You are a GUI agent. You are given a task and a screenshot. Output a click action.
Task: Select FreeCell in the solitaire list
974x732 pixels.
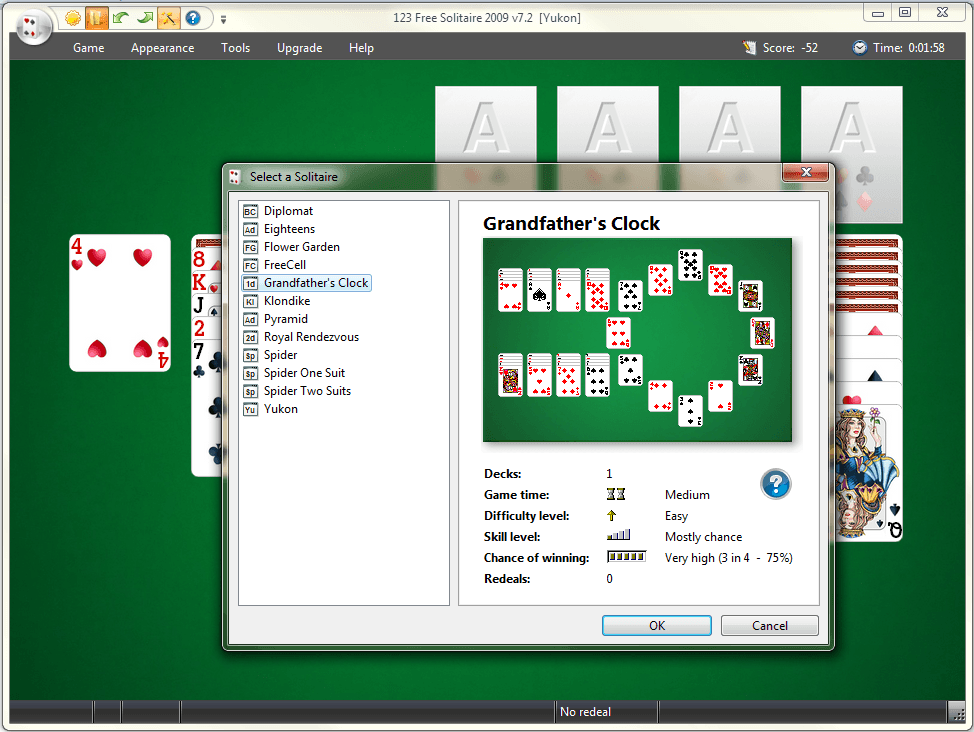[x=284, y=265]
